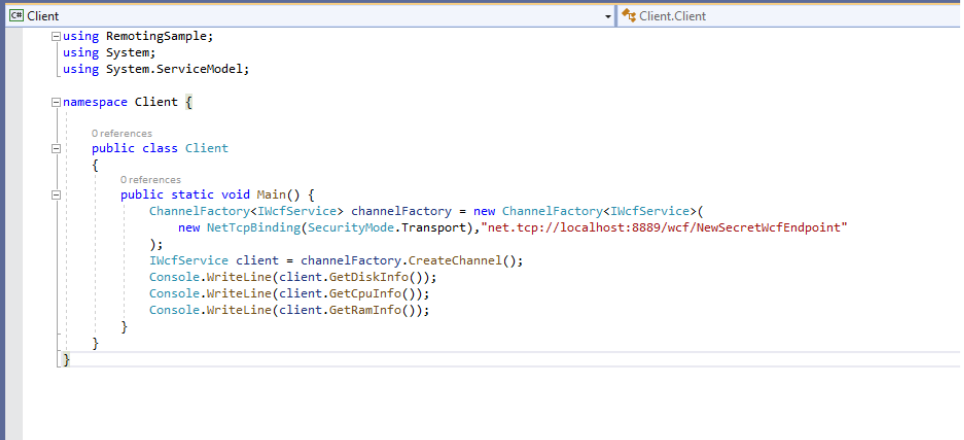This screenshot has width=964, height=440.
Task: Collapse the public class Client outline
Action: coord(56,148)
